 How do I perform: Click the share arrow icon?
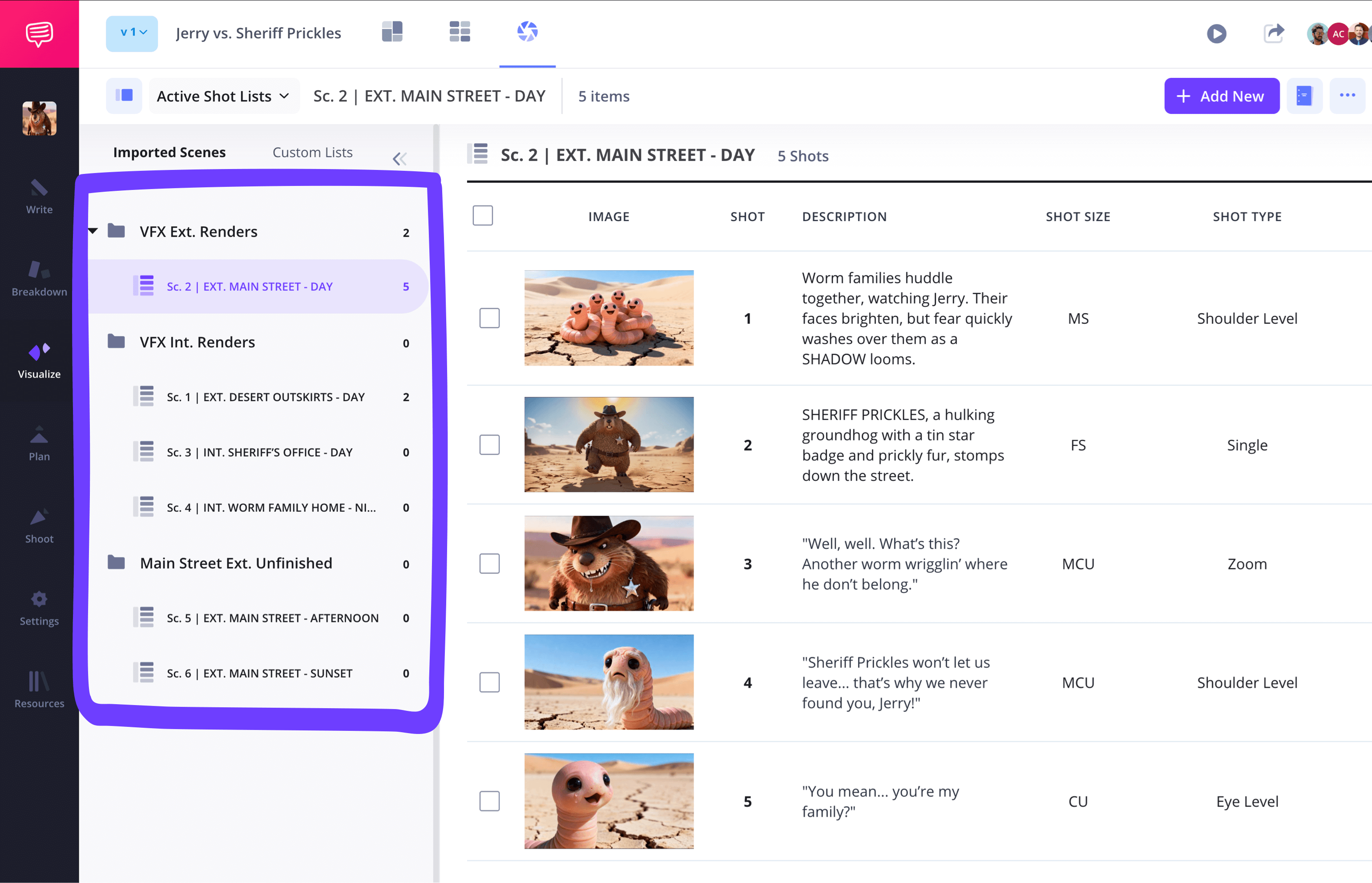(x=1273, y=33)
